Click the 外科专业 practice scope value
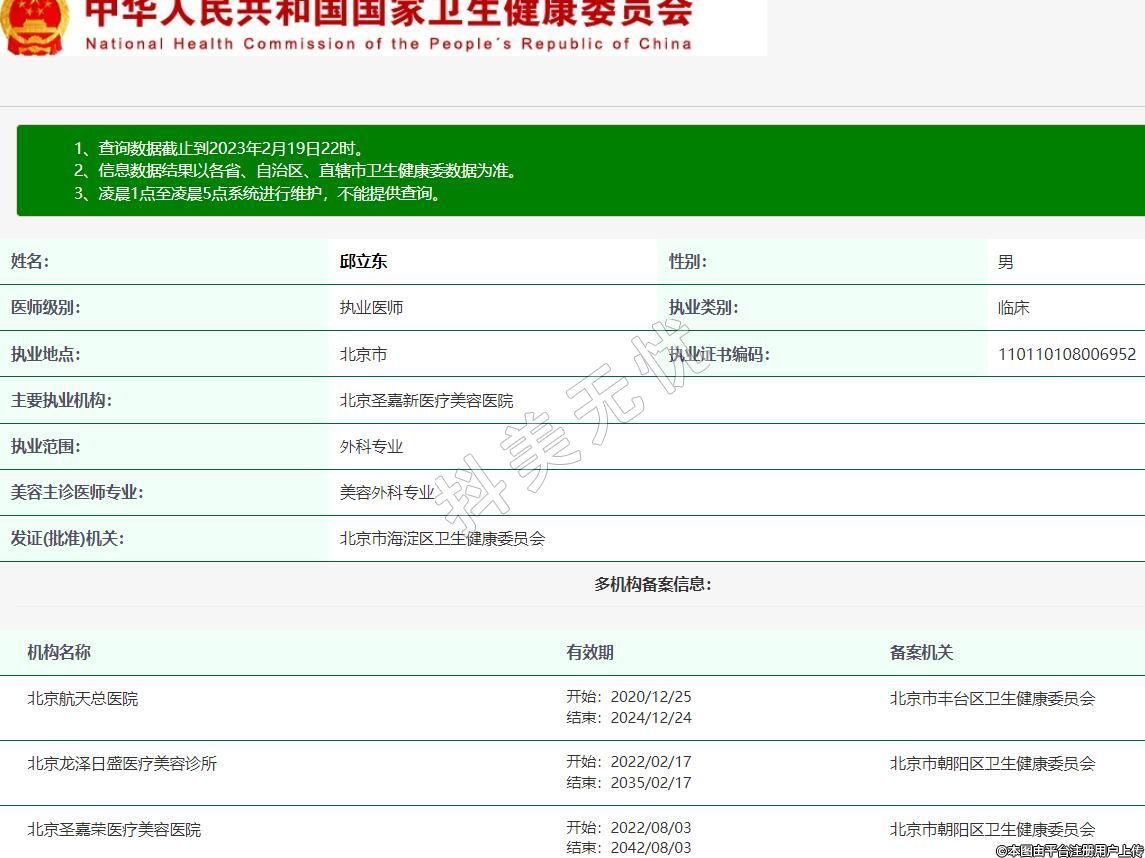Viewport: 1145px width, 858px height. pyautogui.click(x=371, y=446)
